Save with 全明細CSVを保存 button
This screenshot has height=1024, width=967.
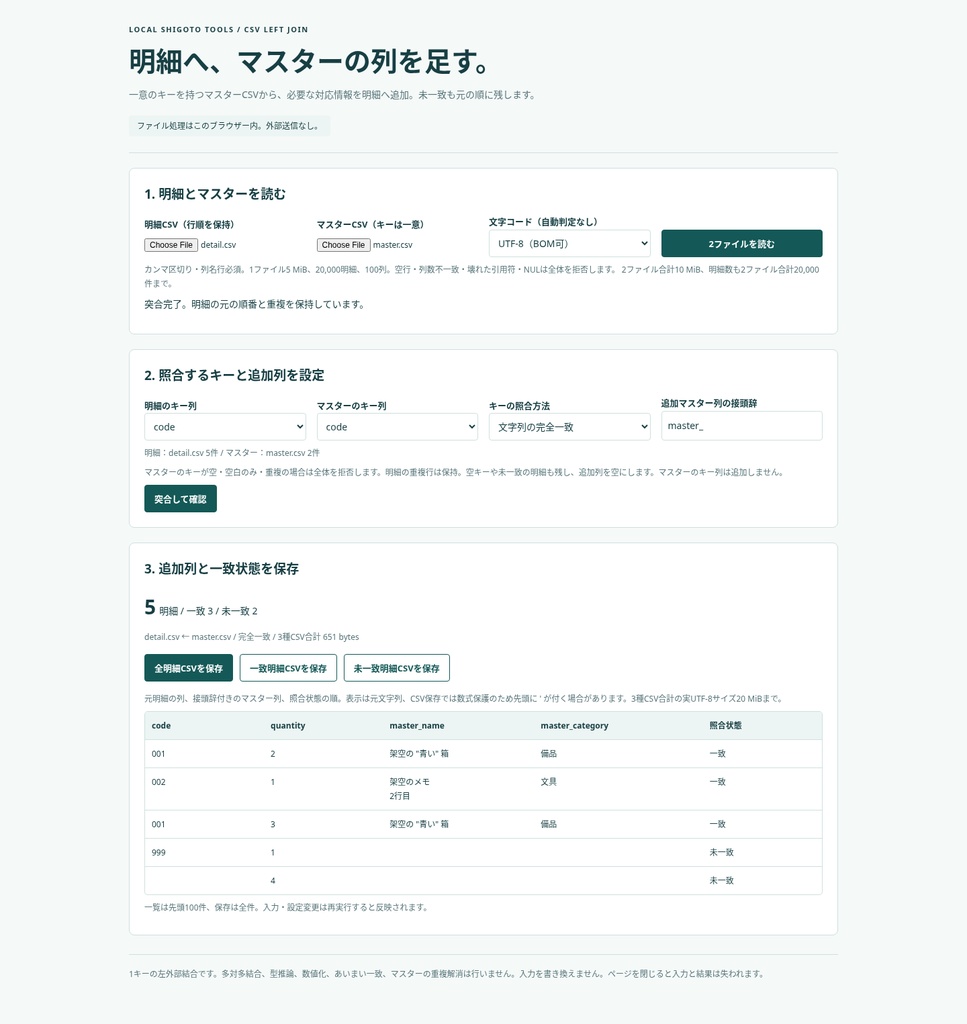188,668
